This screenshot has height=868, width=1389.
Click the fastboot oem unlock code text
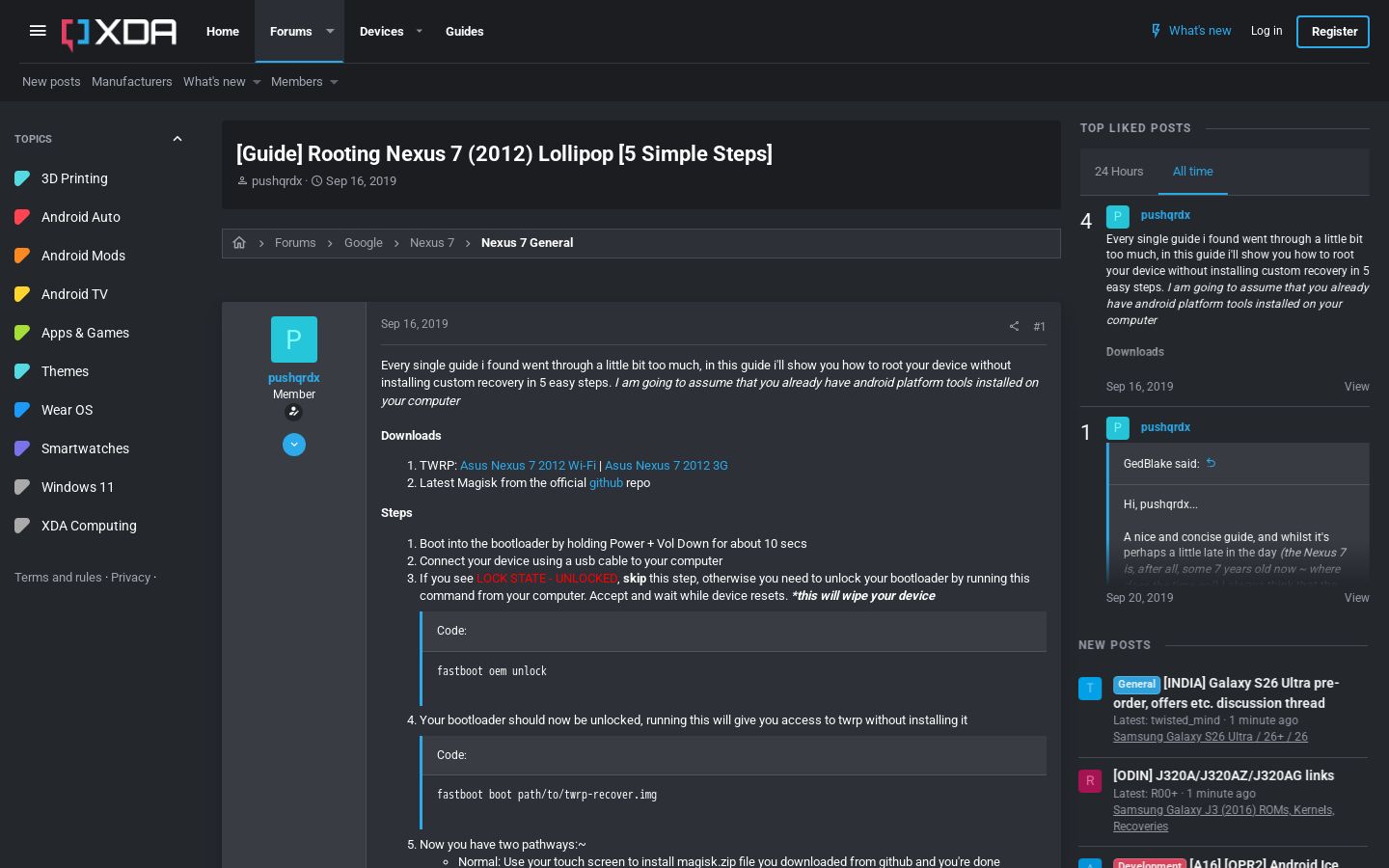click(492, 671)
